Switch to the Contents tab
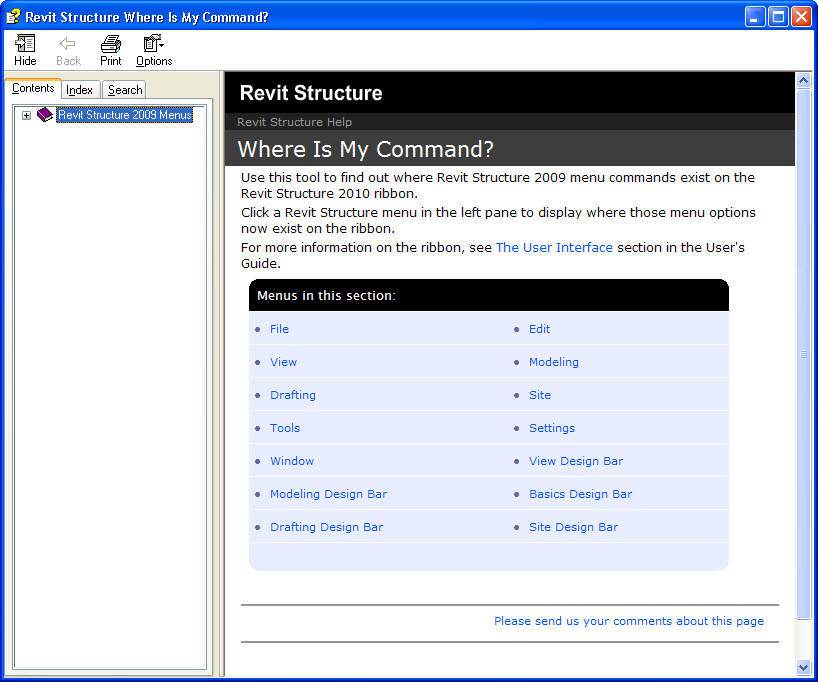Screen dimensions: 818x682 (33, 88)
